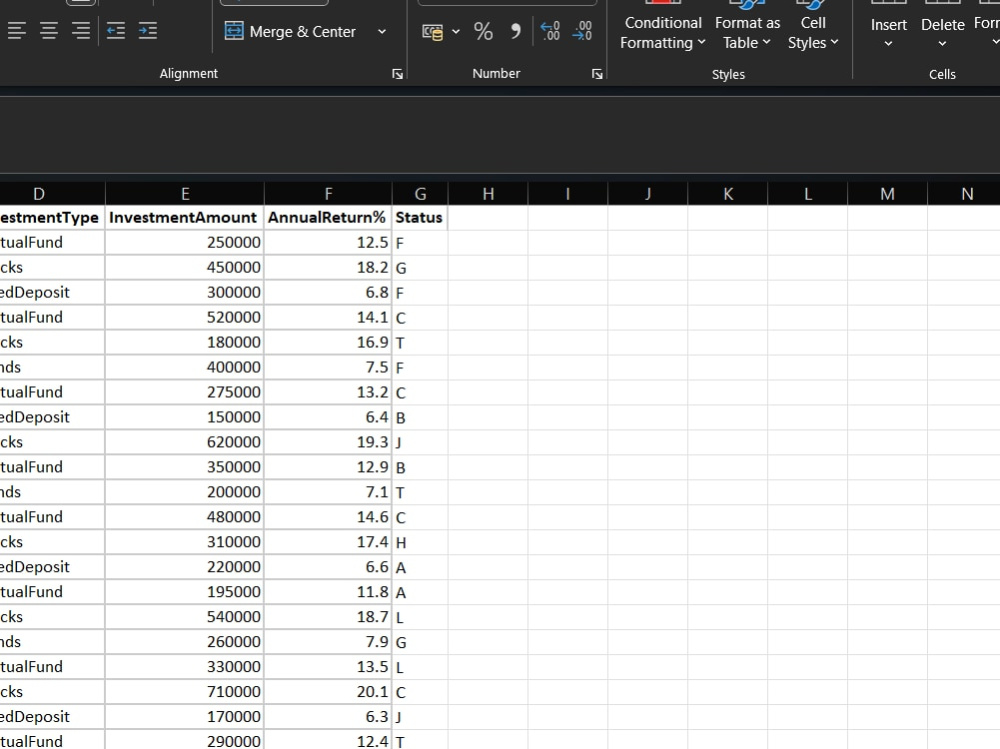
Task: Select the cell containing 7.1
Action: tap(328, 492)
